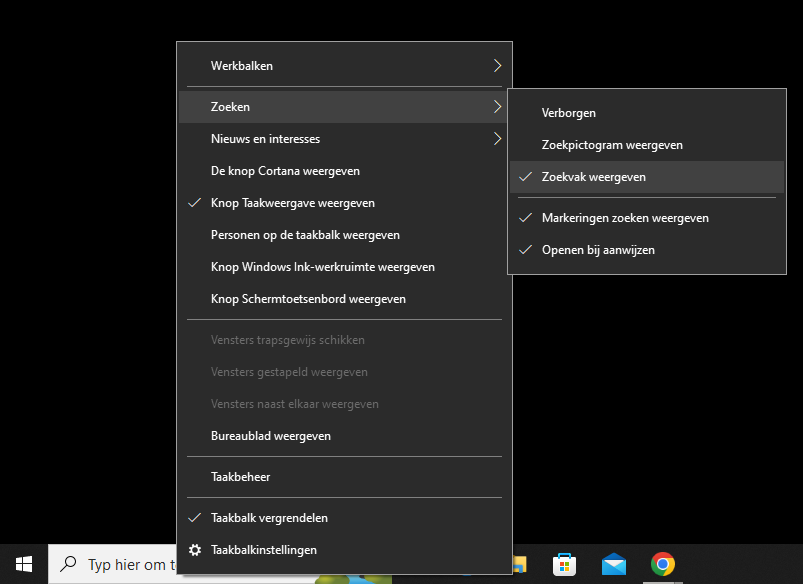The width and height of the screenshot is (803, 584).
Task: Uncheck Openen bij aanwijzen
Action: 647,250
